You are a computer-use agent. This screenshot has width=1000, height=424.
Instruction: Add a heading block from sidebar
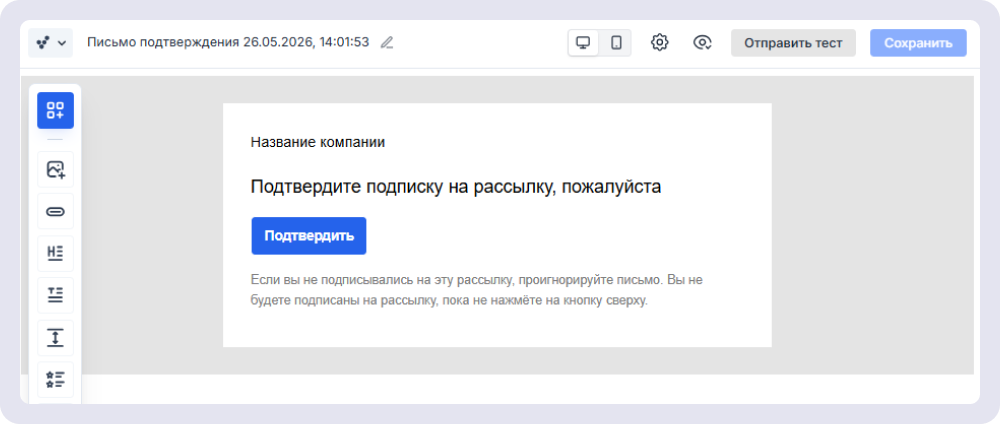(x=55, y=253)
